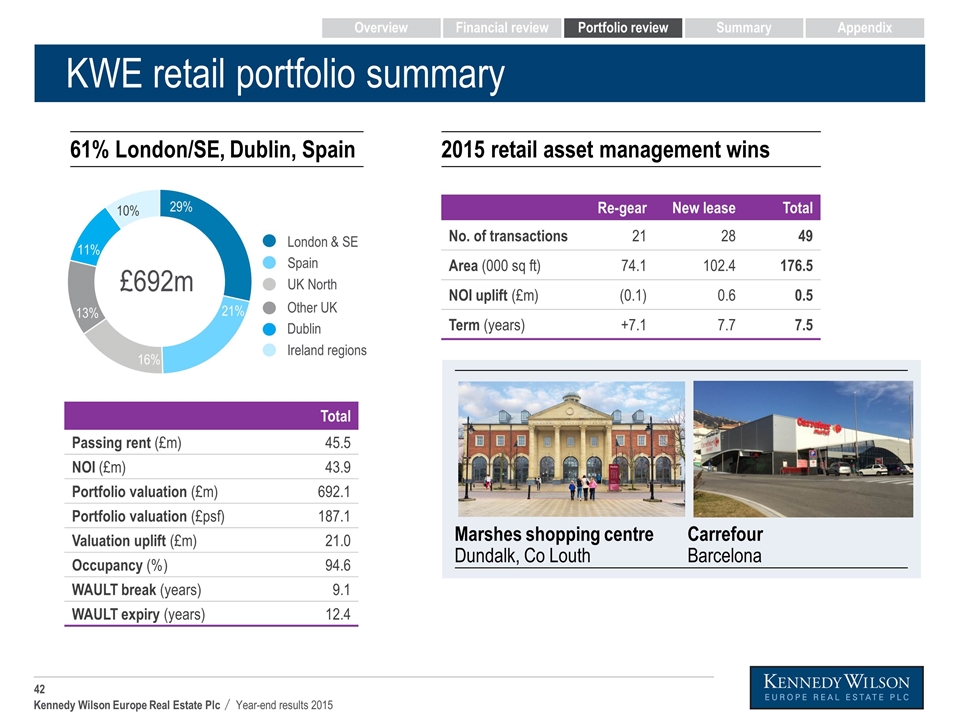Click Total header in asset management table

pos(797,208)
